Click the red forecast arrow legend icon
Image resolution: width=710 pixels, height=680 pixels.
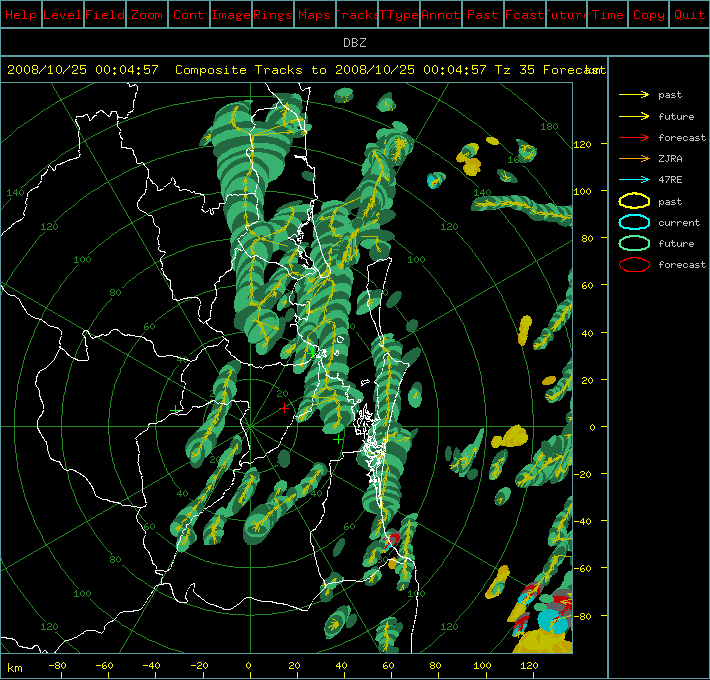pos(634,137)
